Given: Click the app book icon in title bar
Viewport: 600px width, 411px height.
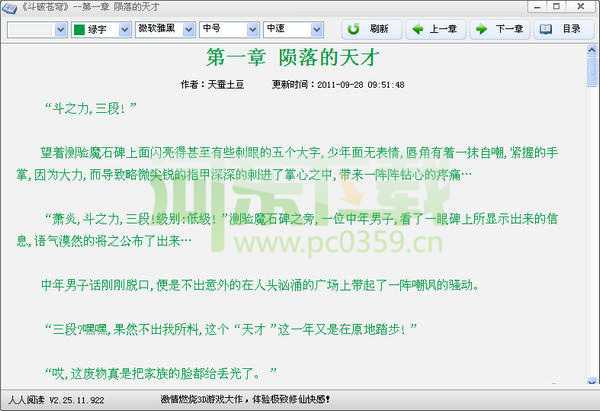Looking at the screenshot, I should coord(8,8).
